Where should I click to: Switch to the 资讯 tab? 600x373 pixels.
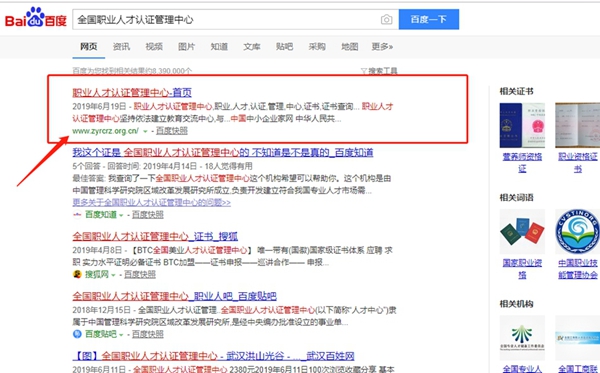[x=121, y=47]
